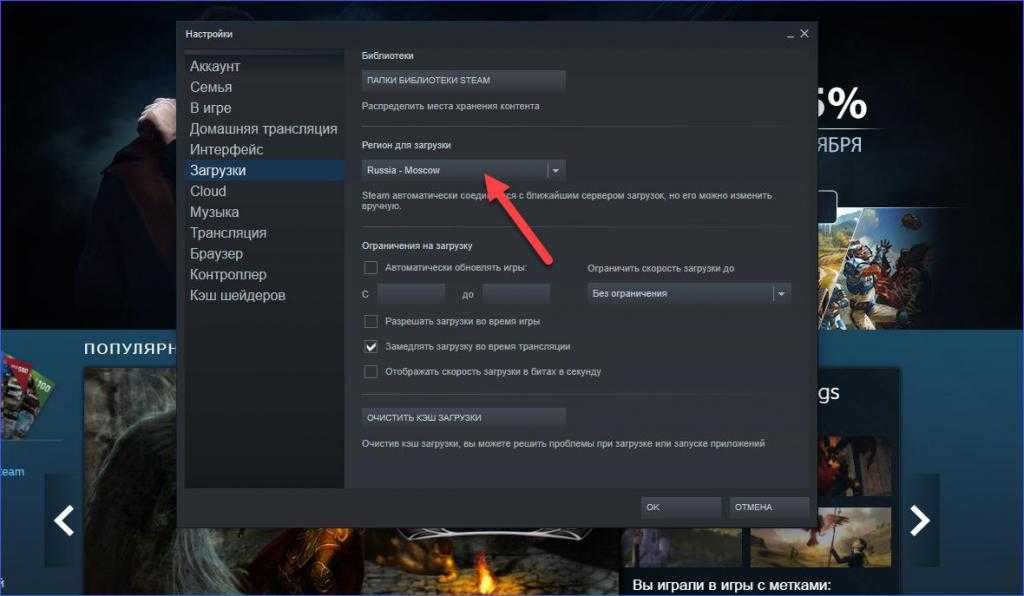This screenshot has width=1024, height=596.
Task: Click the download region dropdown arrow
Action: (x=556, y=170)
